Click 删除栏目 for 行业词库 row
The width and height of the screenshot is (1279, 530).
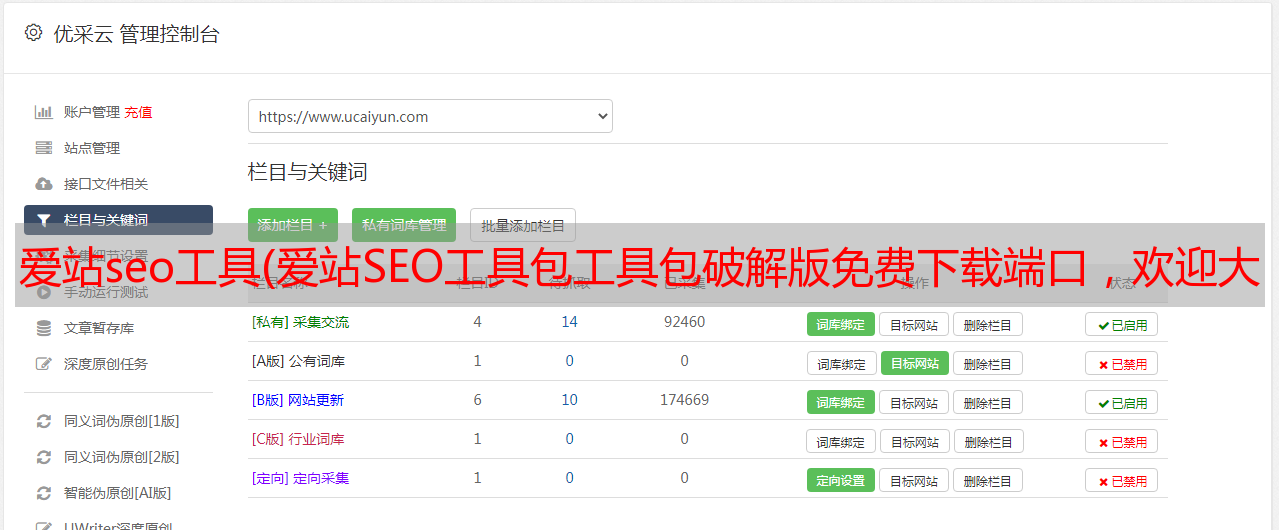988,441
